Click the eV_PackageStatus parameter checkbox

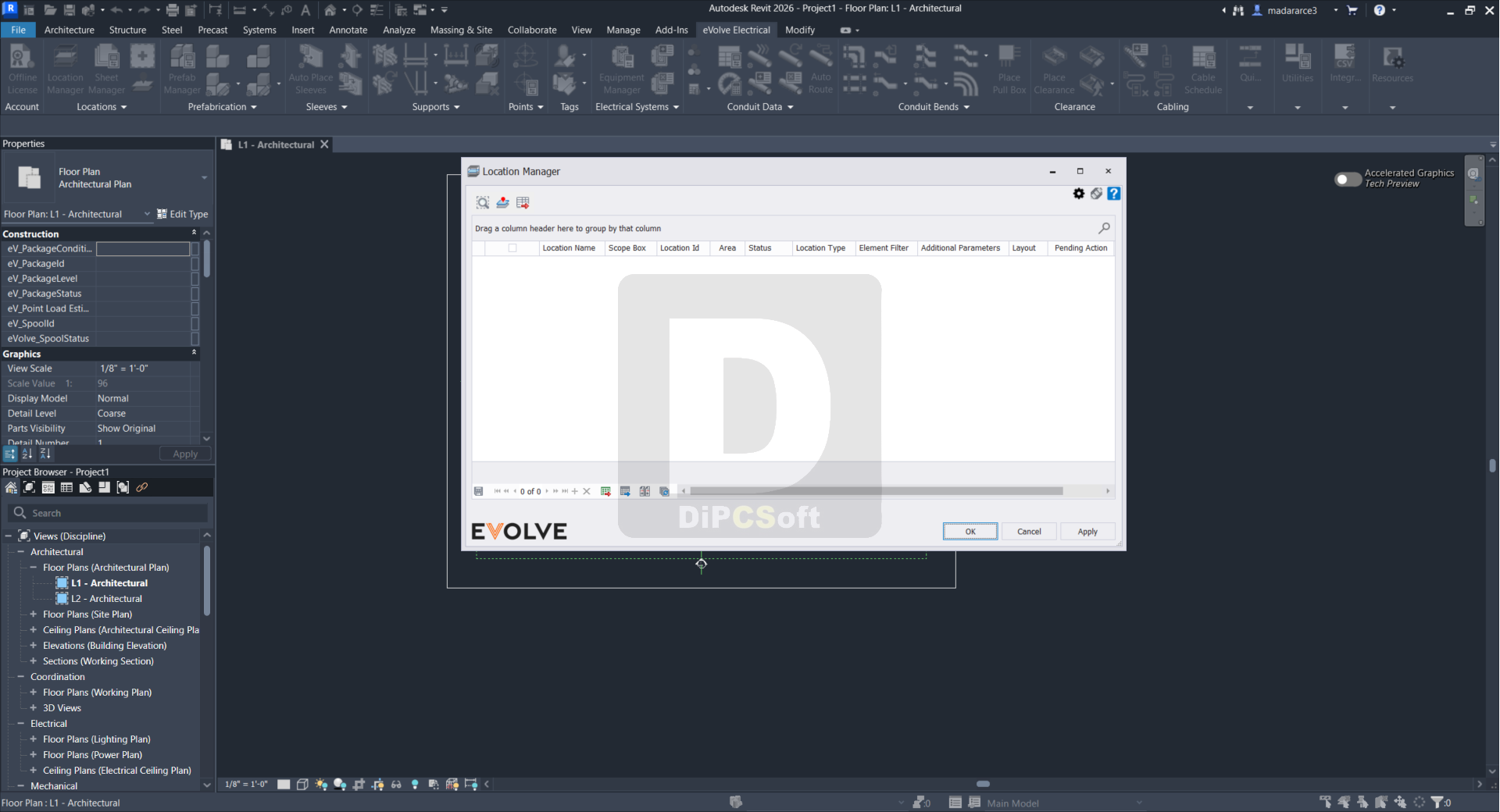[x=195, y=294]
